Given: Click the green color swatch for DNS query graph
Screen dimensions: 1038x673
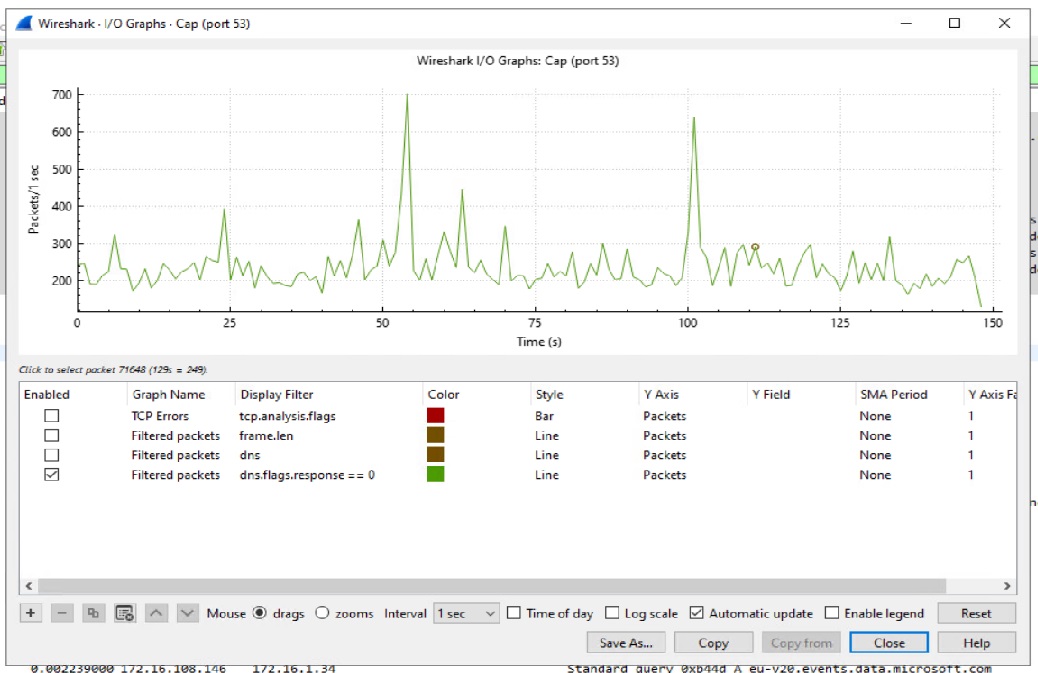Looking at the screenshot, I should [435, 475].
